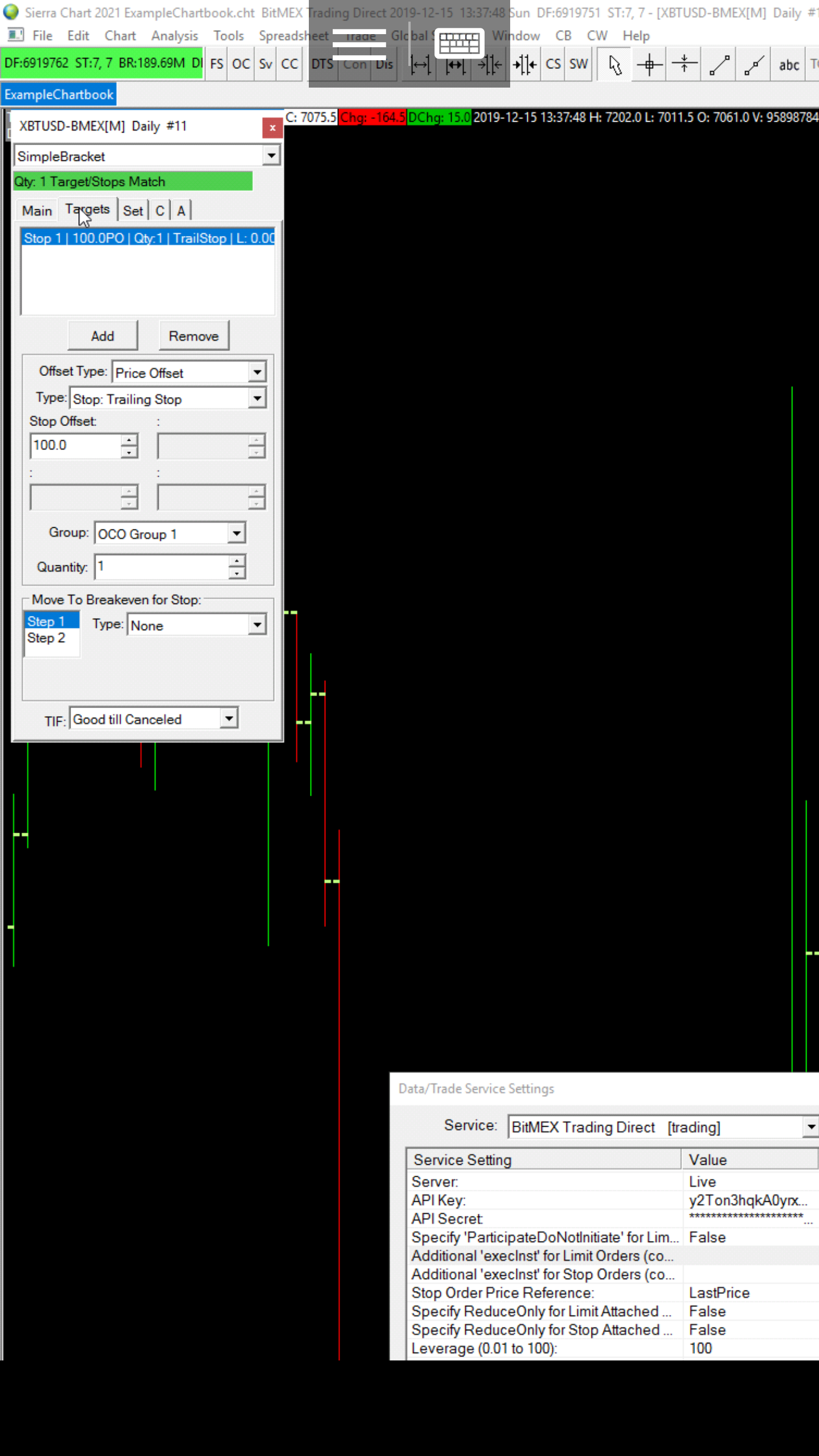
Task: Close the XBTUSD trade window with red X
Action: click(272, 127)
